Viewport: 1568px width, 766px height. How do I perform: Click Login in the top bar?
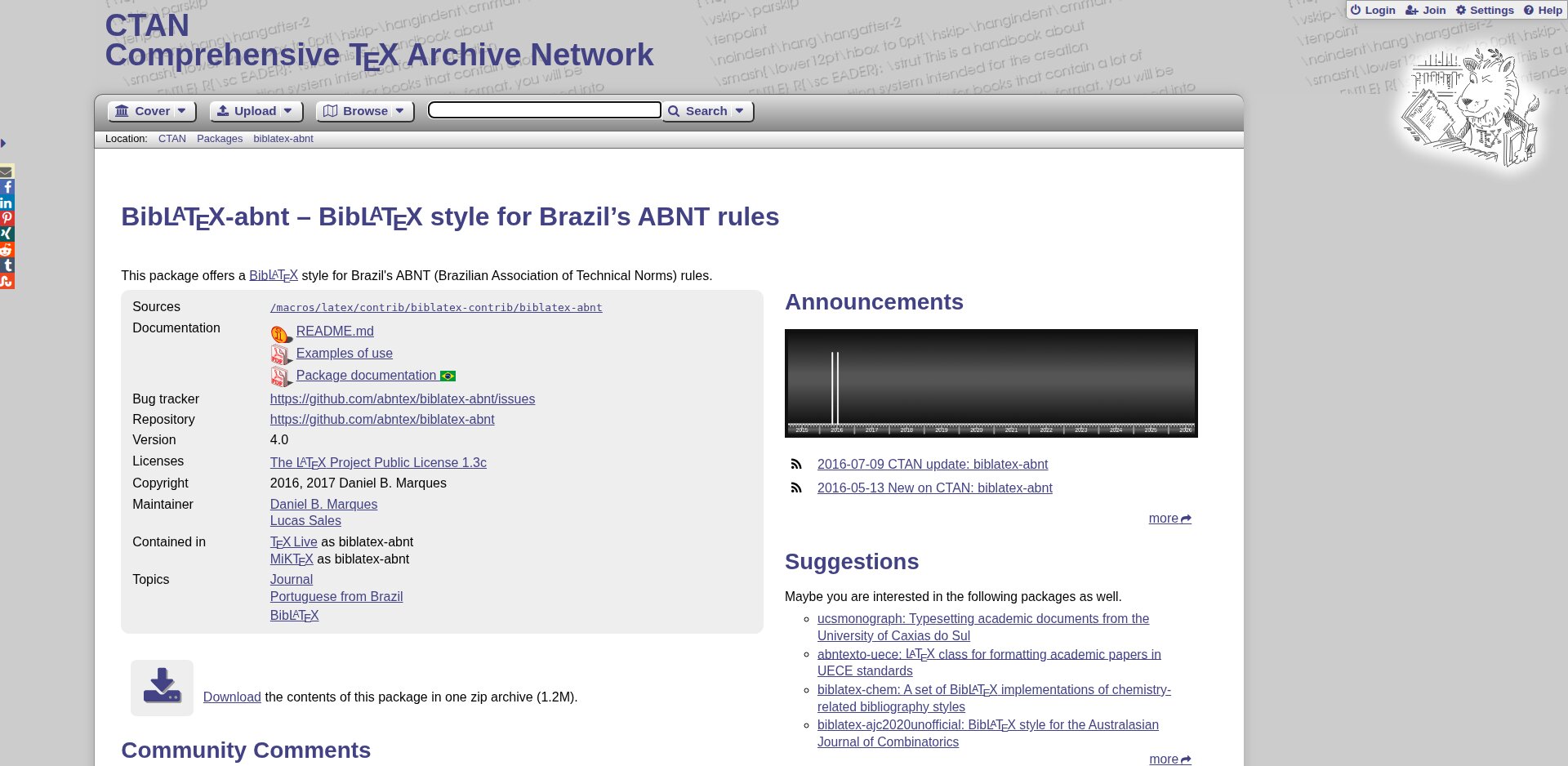pos(1373,10)
